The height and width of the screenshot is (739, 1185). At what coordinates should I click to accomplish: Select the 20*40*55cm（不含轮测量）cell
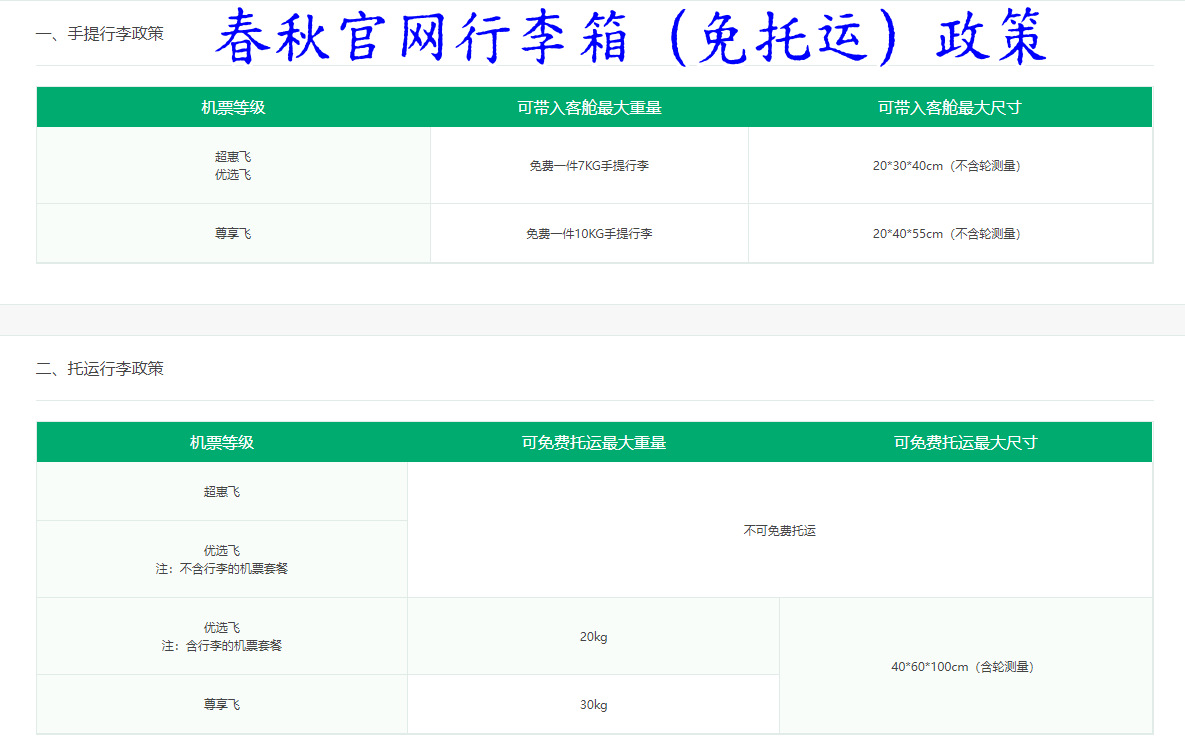click(x=950, y=233)
